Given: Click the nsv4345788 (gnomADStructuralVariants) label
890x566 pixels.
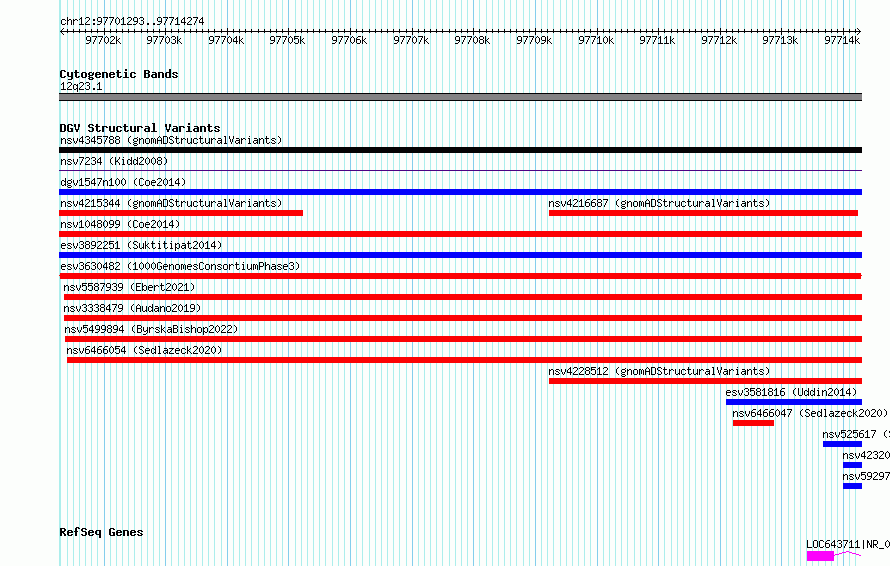Looking at the screenshot, I should pyautogui.click(x=171, y=140).
